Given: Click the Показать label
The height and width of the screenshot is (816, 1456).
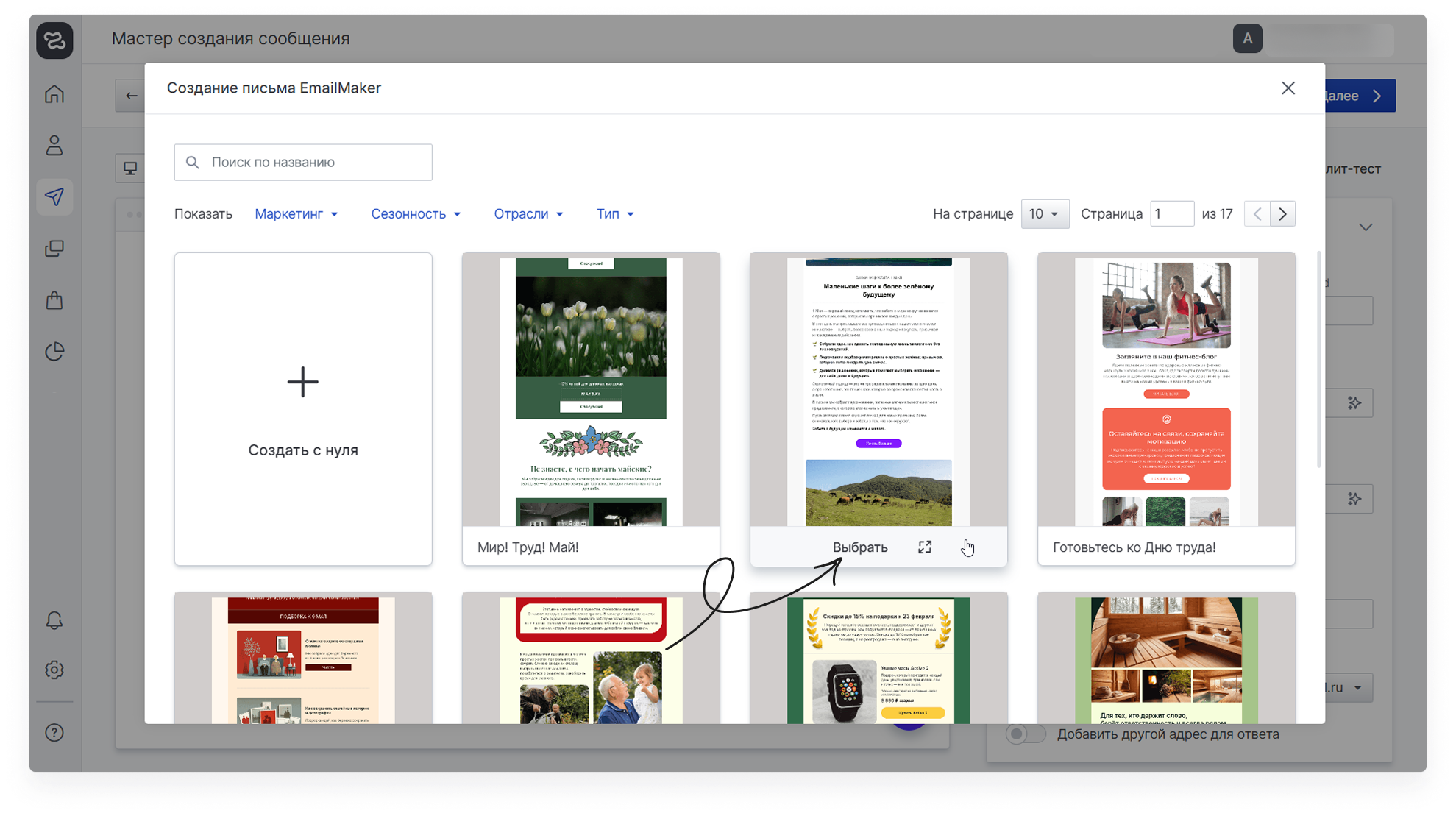Looking at the screenshot, I should pos(203,214).
